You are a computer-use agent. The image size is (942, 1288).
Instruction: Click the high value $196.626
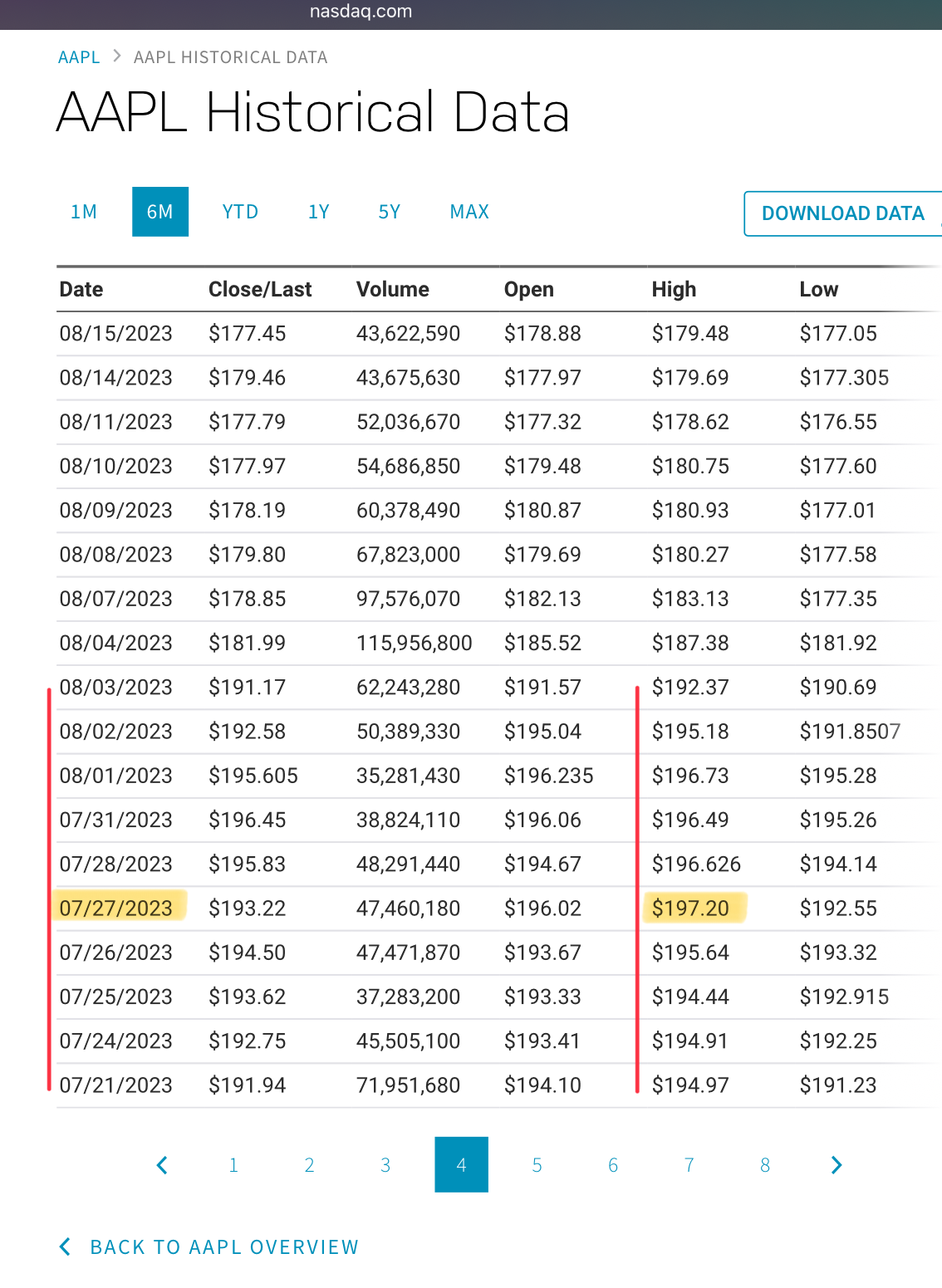tap(697, 864)
